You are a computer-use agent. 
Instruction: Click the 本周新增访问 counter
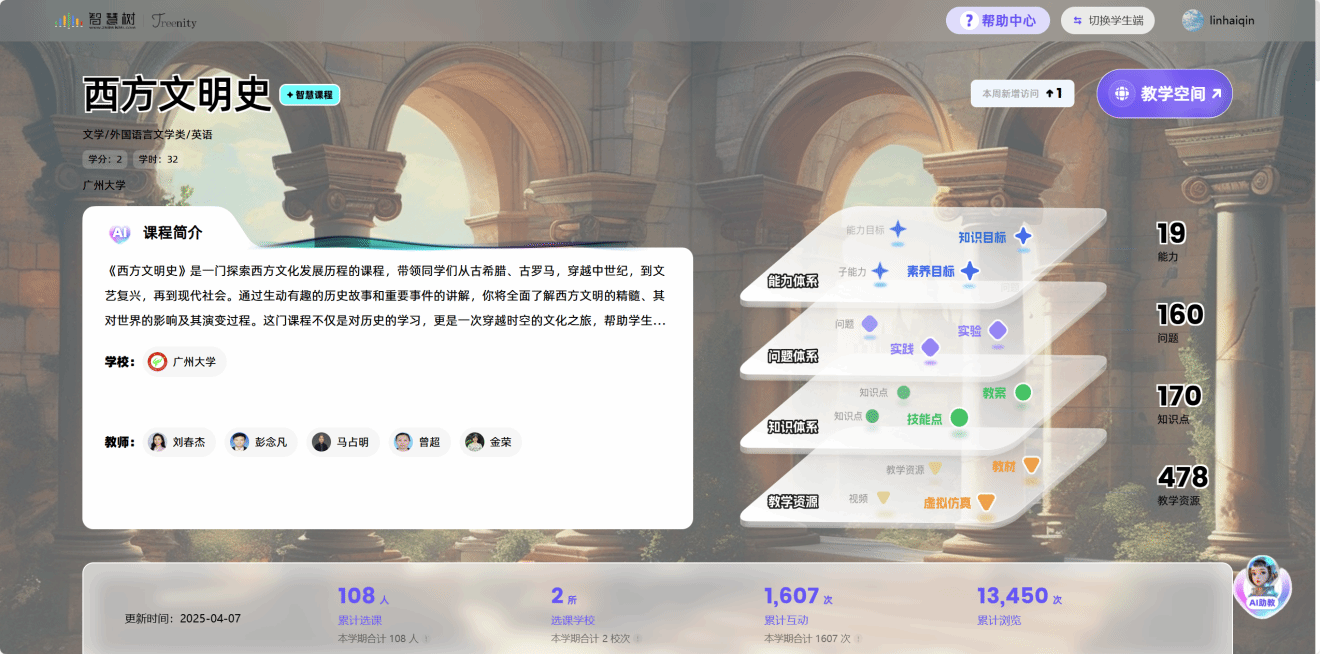coord(1022,93)
